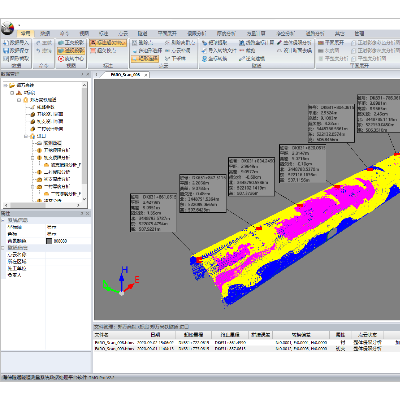Click the root folder icon in the data tree
This screenshot has height=400, width=400.
[12, 85]
